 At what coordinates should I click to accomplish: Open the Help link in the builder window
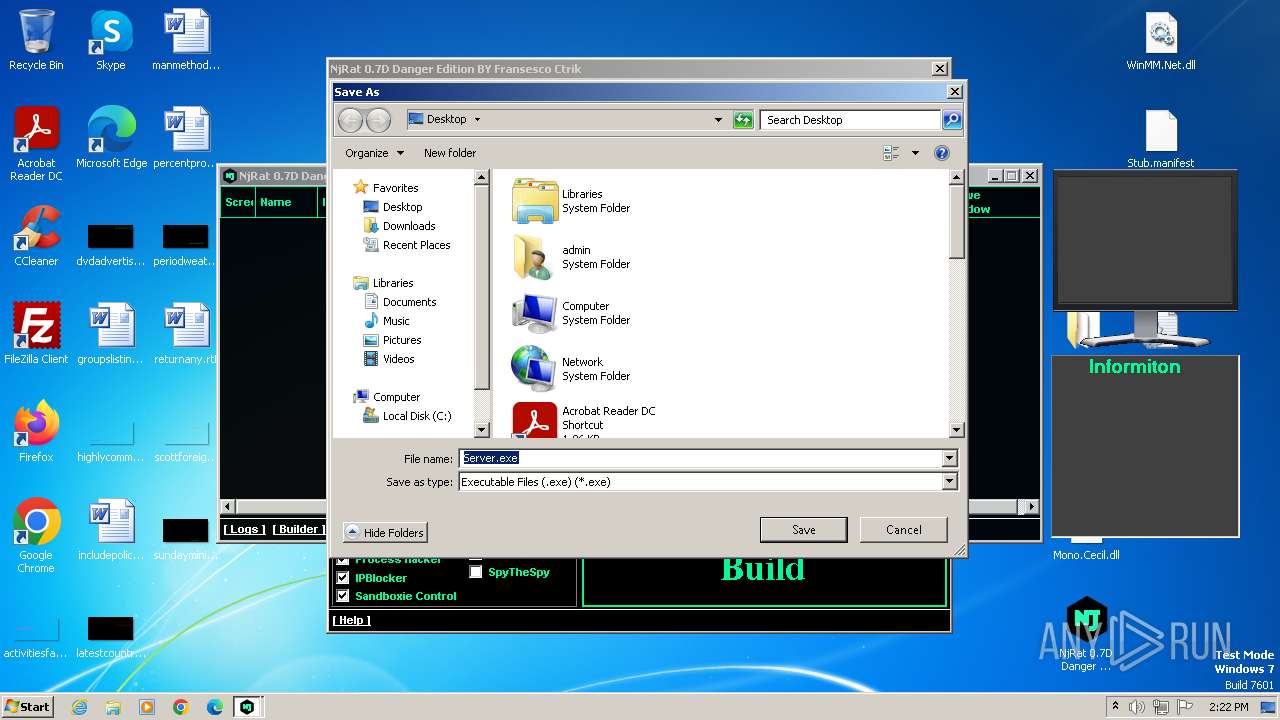coord(351,620)
